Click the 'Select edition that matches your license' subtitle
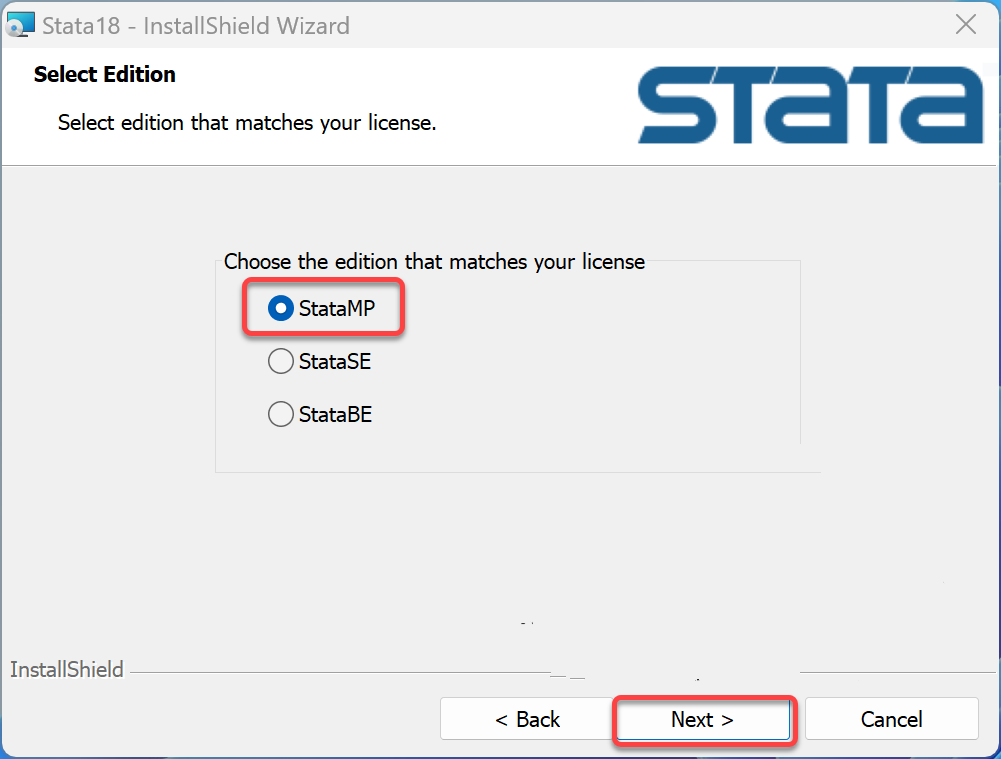This screenshot has width=1001, height=759. 247,122
